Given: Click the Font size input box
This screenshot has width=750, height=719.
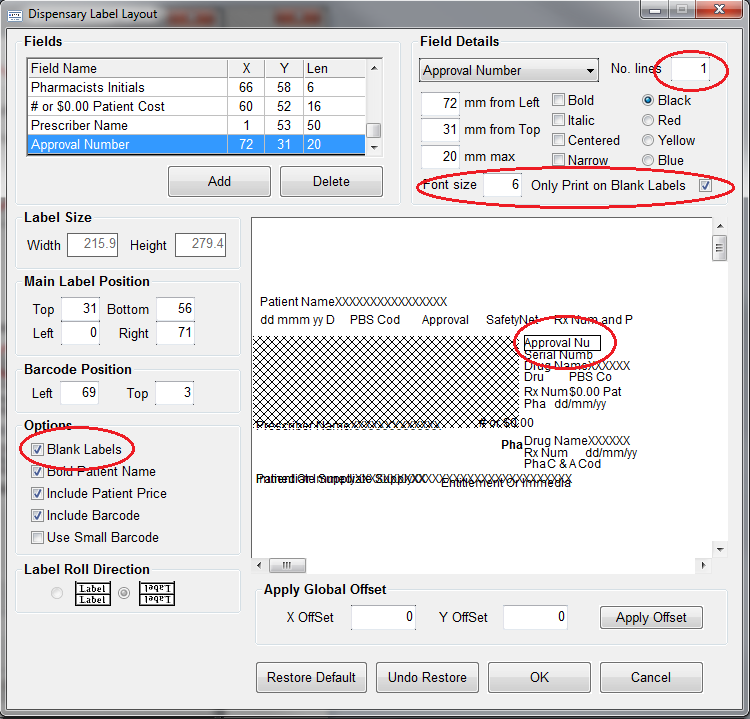Looking at the screenshot, I should coord(501,185).
